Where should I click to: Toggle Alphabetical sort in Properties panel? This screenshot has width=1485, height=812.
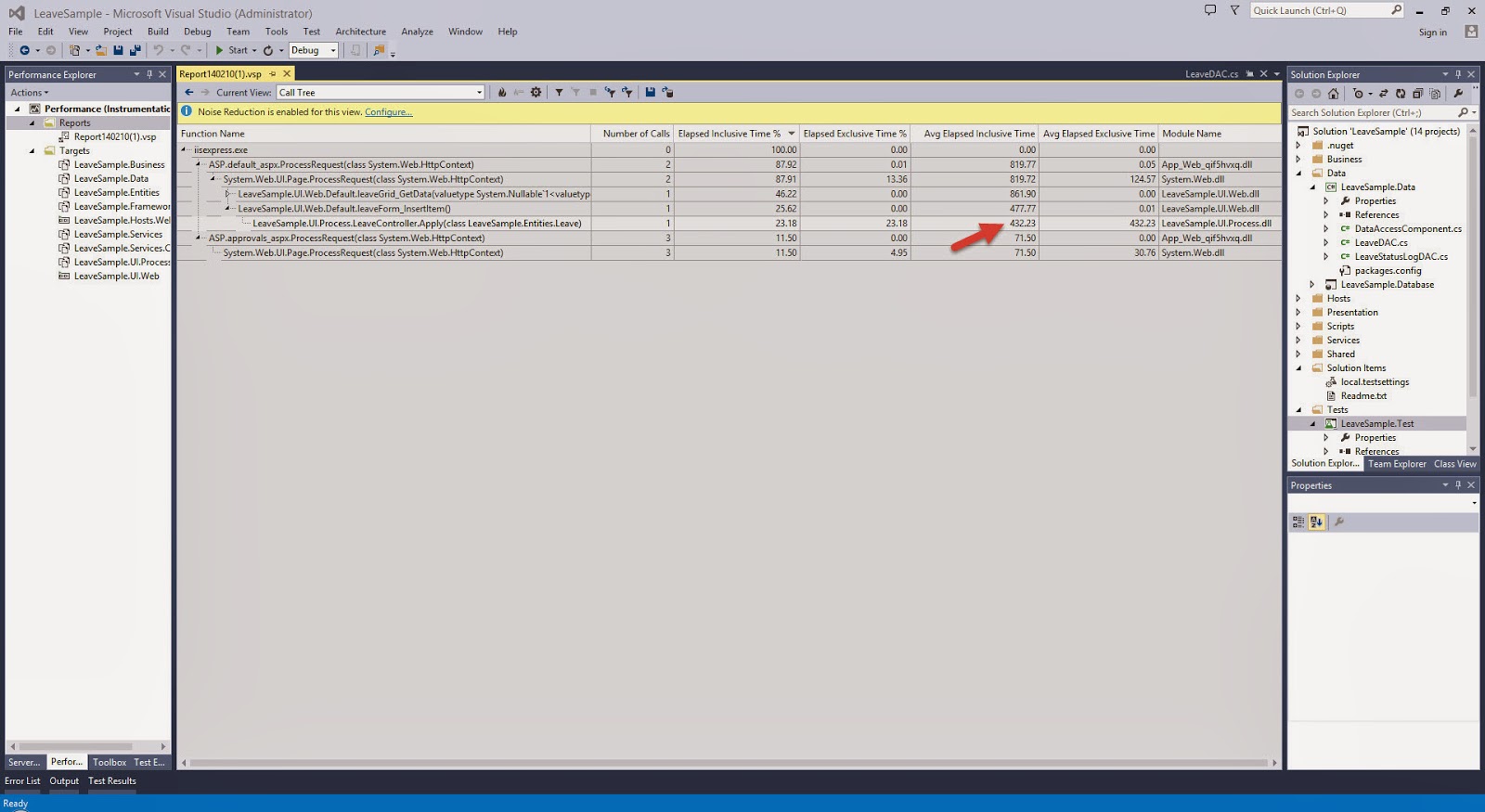(x=1316, y=522)
